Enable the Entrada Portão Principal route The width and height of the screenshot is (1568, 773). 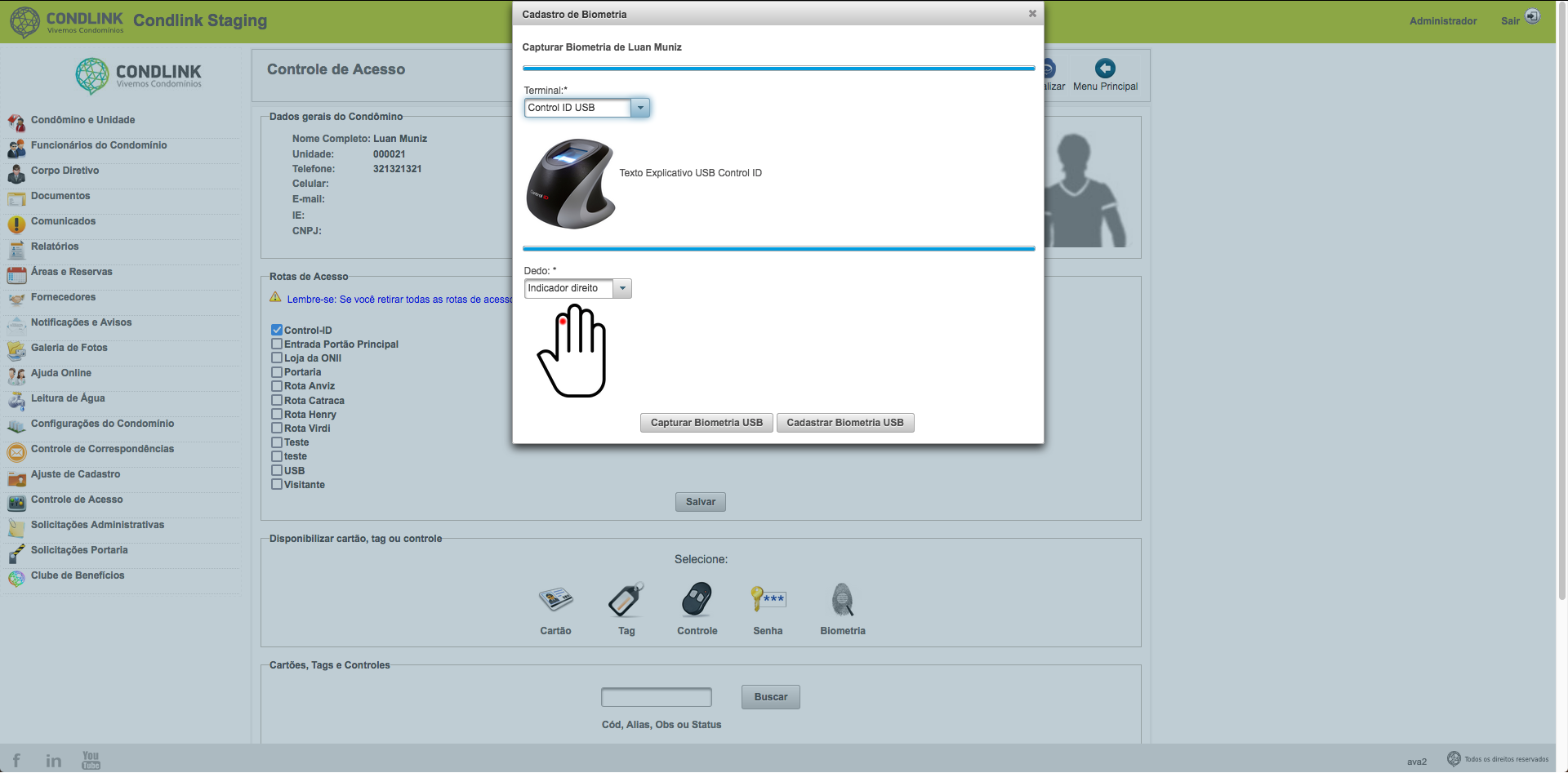tap(276, 344)
